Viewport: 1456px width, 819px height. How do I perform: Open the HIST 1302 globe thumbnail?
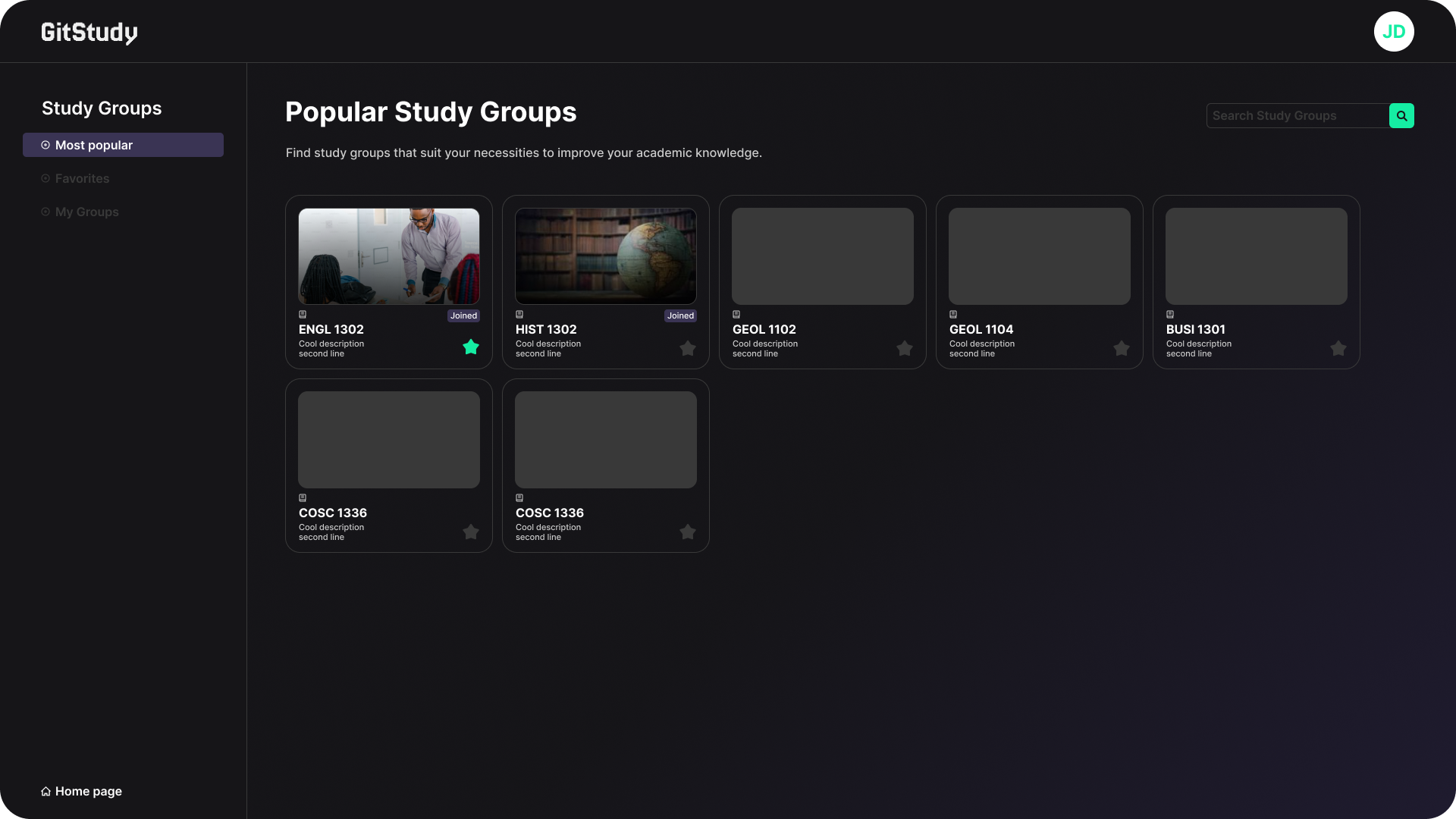click(605, 256)
